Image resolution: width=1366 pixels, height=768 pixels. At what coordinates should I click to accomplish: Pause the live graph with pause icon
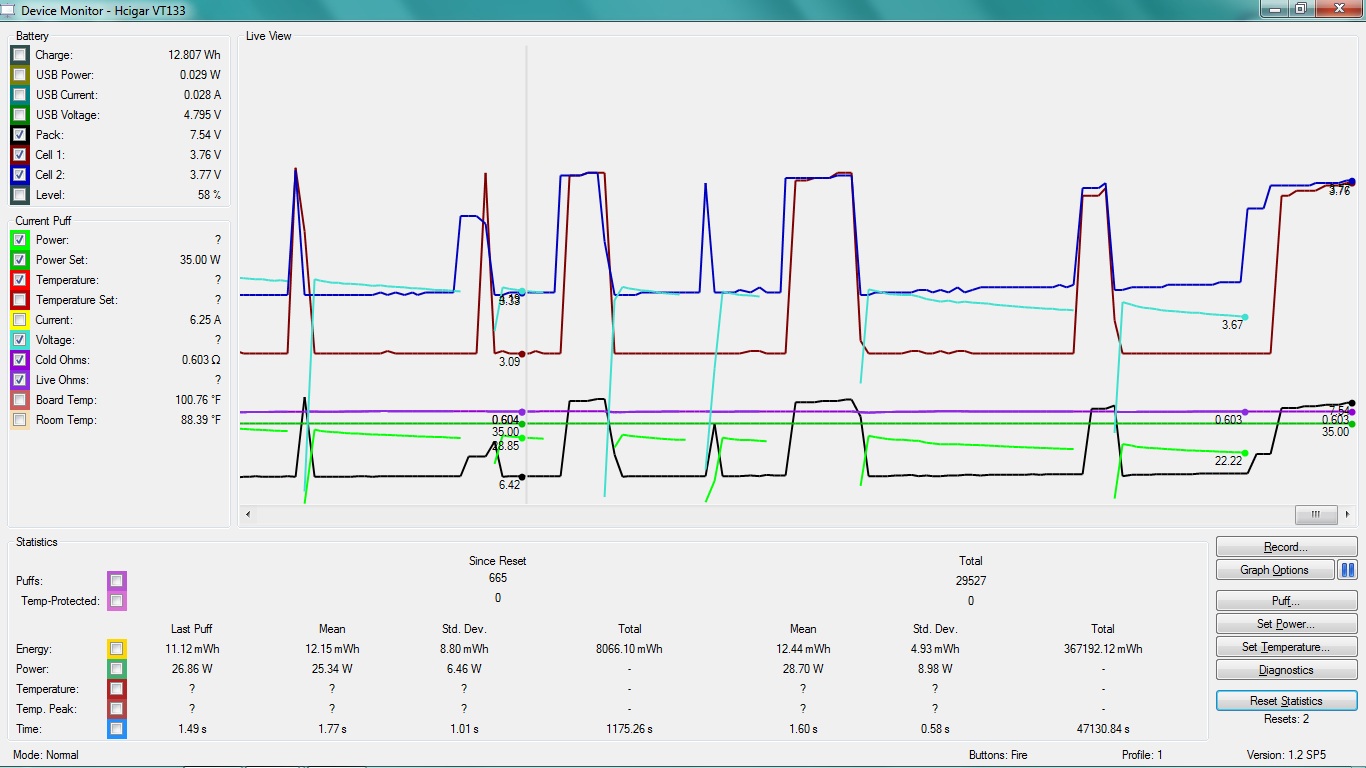click(x=1347, y=570)
